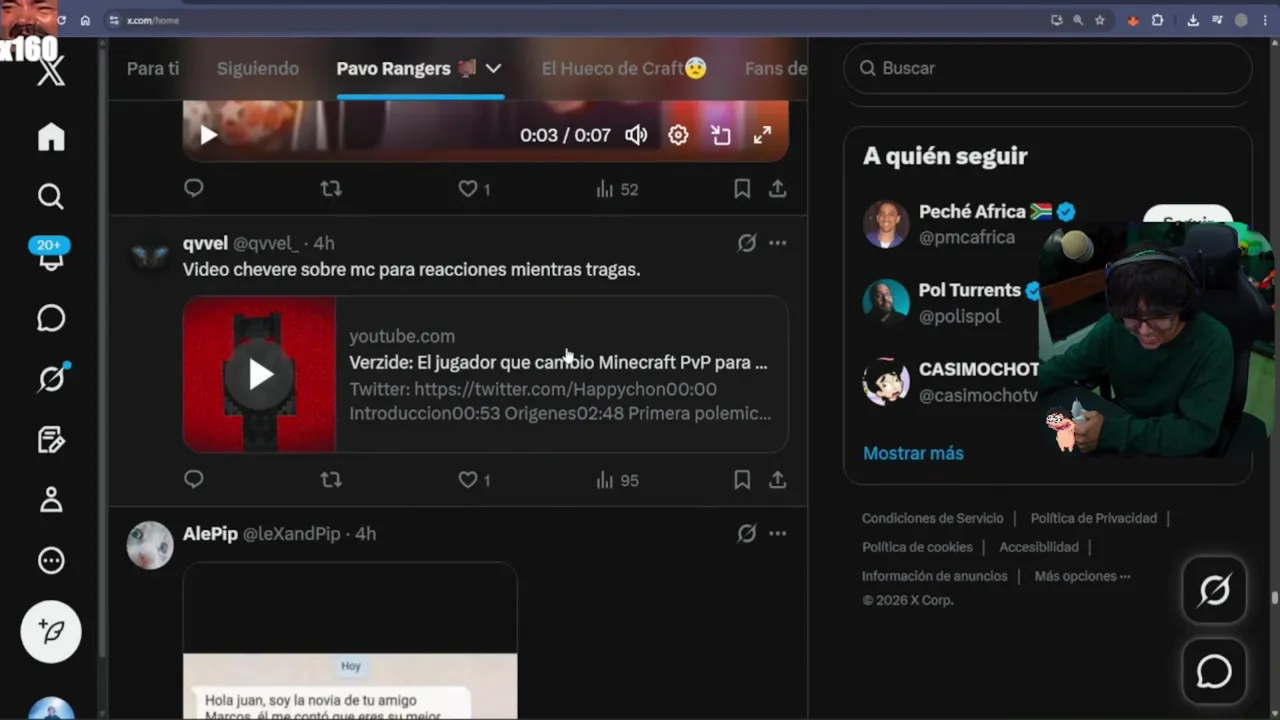Play the video in the player
Screen dimensions: 1280x720
click(208, 135)
